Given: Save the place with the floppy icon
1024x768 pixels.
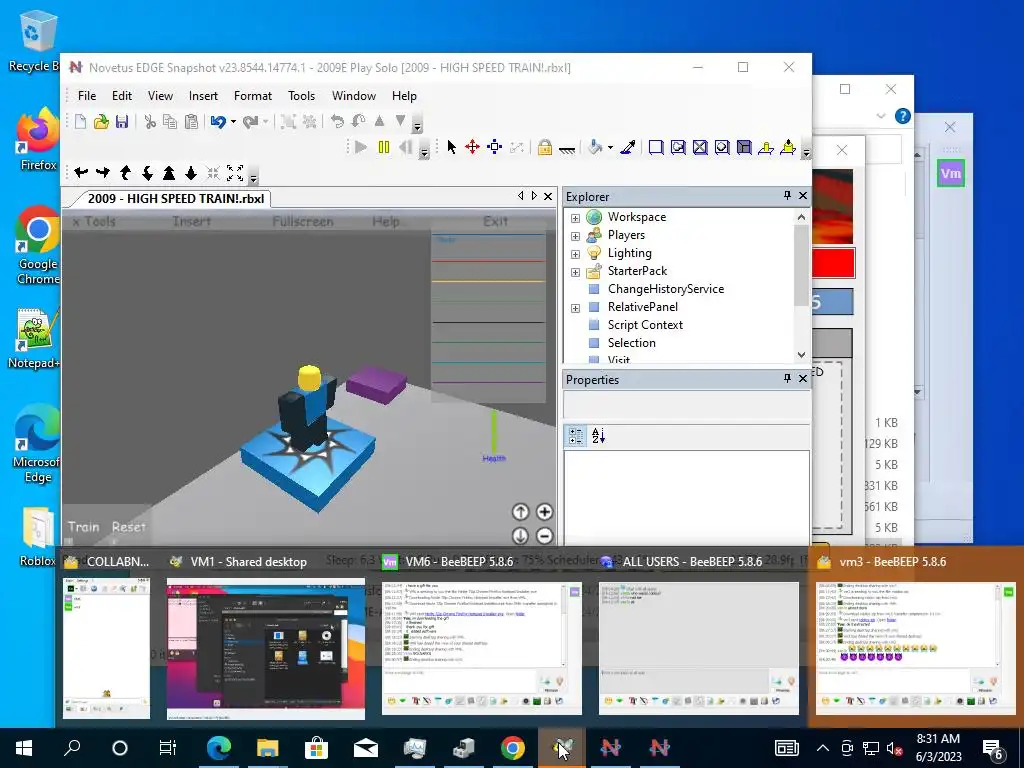Looking at the screenshot, I should pyautogui.click(x=122, y=121).
